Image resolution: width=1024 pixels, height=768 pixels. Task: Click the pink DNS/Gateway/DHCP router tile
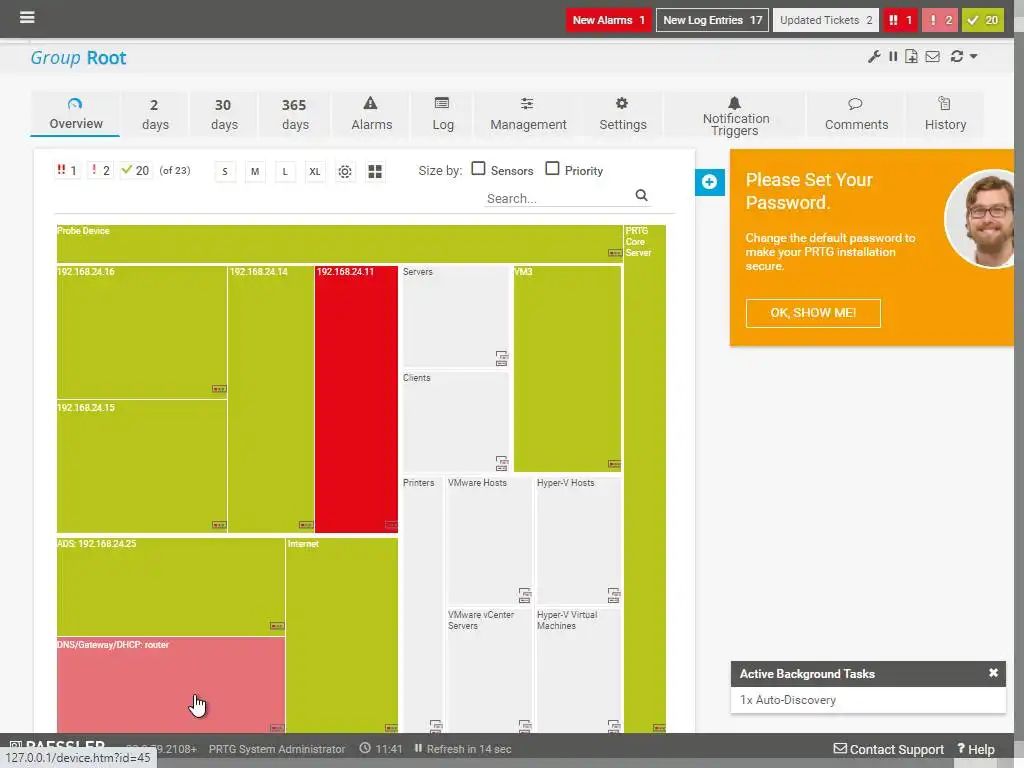point(170,684)
